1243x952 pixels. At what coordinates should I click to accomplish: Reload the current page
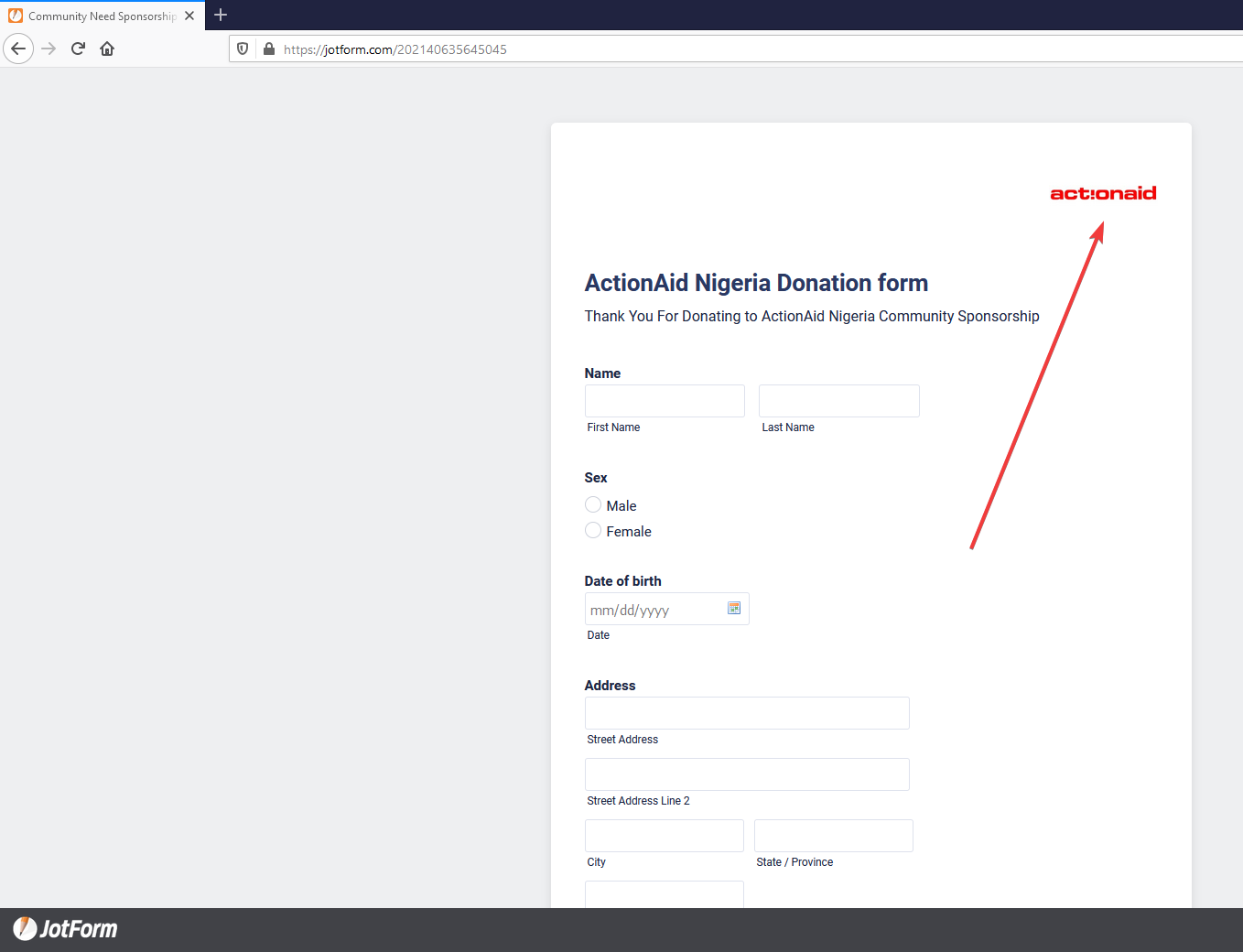(x=78, y=49)
